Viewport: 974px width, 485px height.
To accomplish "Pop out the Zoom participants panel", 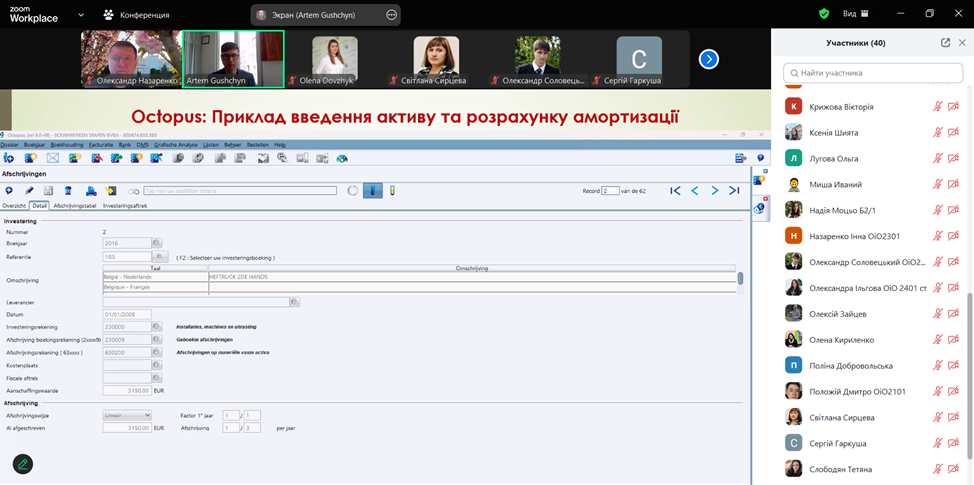I will pos(945,43).
